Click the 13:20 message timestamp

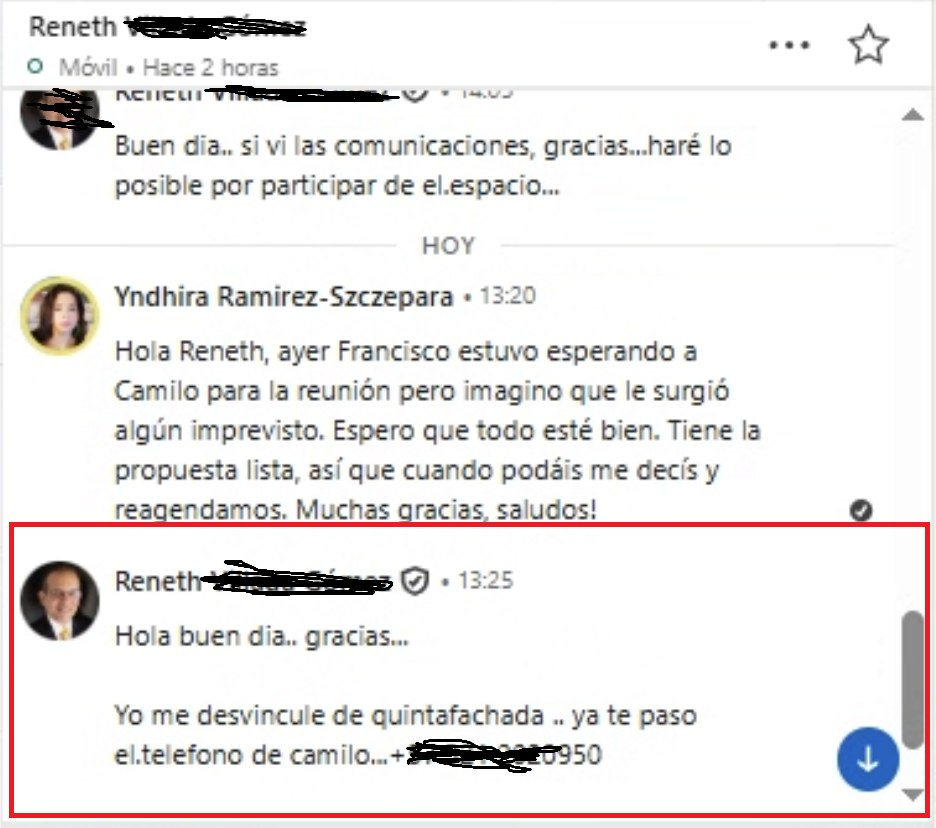pos(508,296)
